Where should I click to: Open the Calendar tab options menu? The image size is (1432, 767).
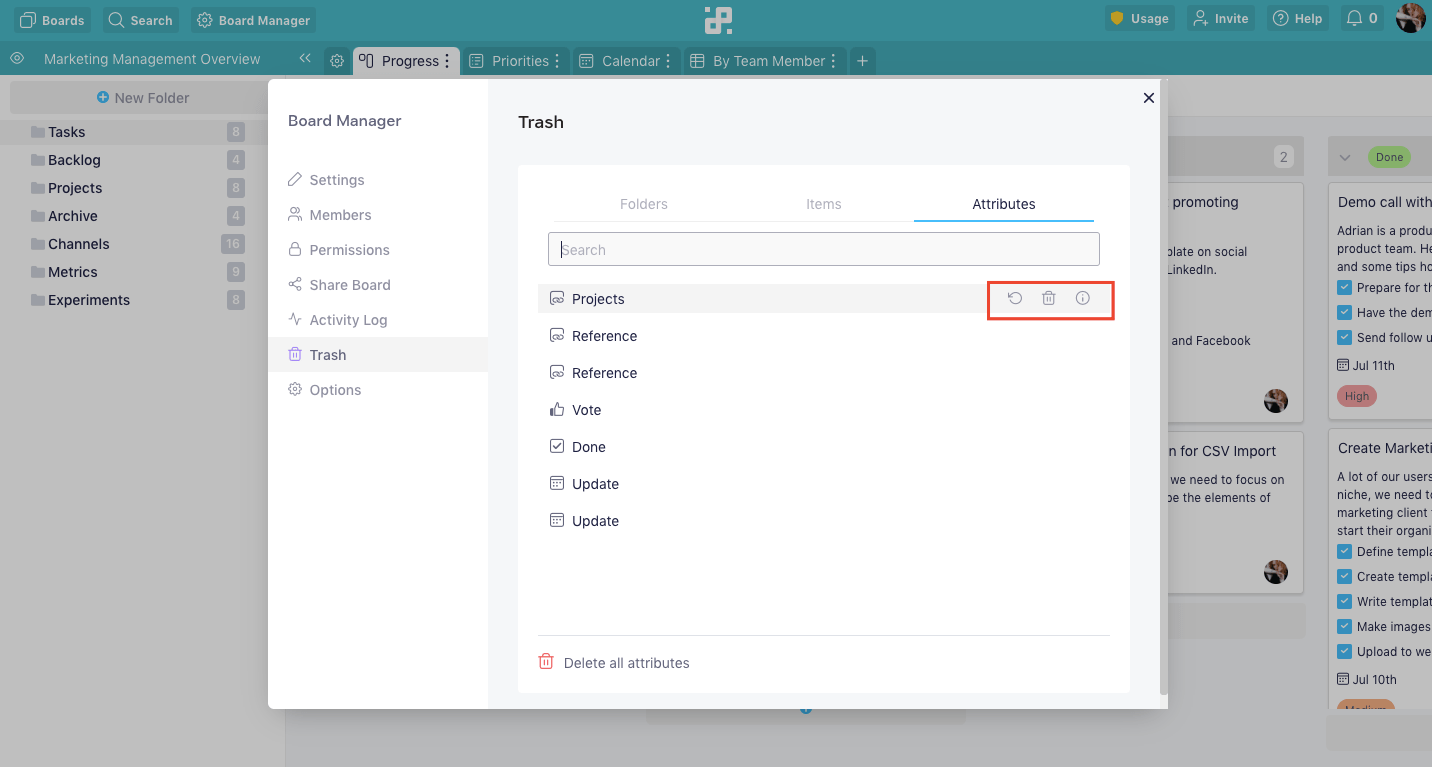click(668, 61)
